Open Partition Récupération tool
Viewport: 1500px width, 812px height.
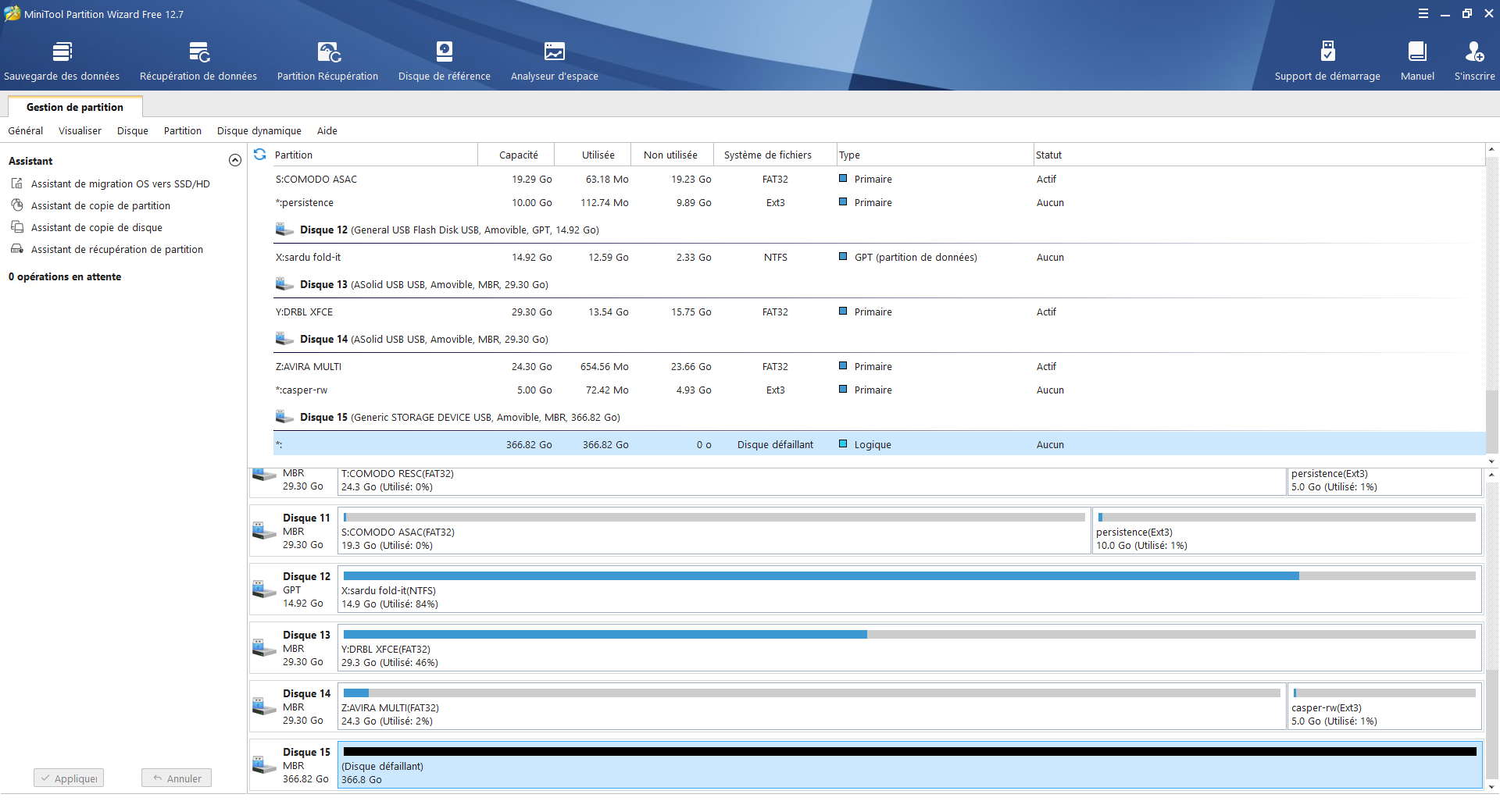[x=327, y=61]
